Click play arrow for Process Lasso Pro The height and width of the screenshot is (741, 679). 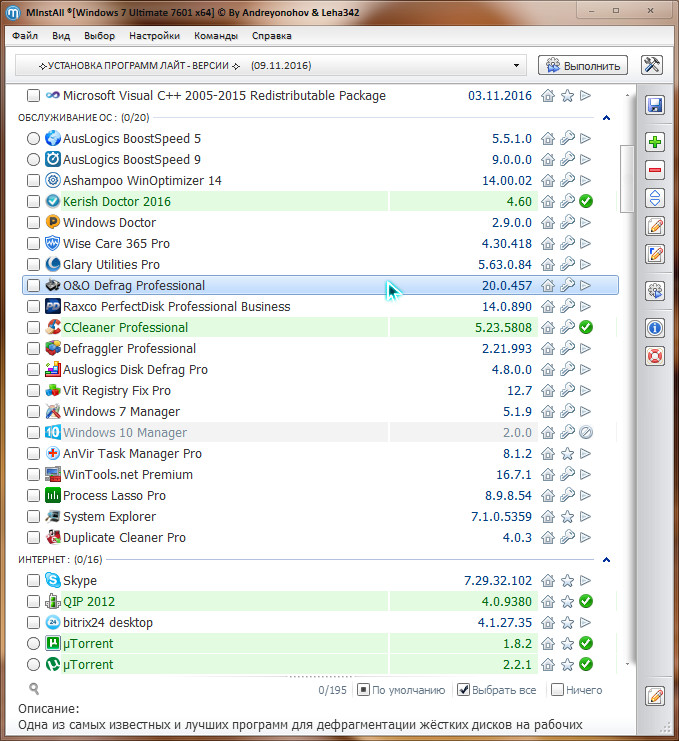point(585,495)
